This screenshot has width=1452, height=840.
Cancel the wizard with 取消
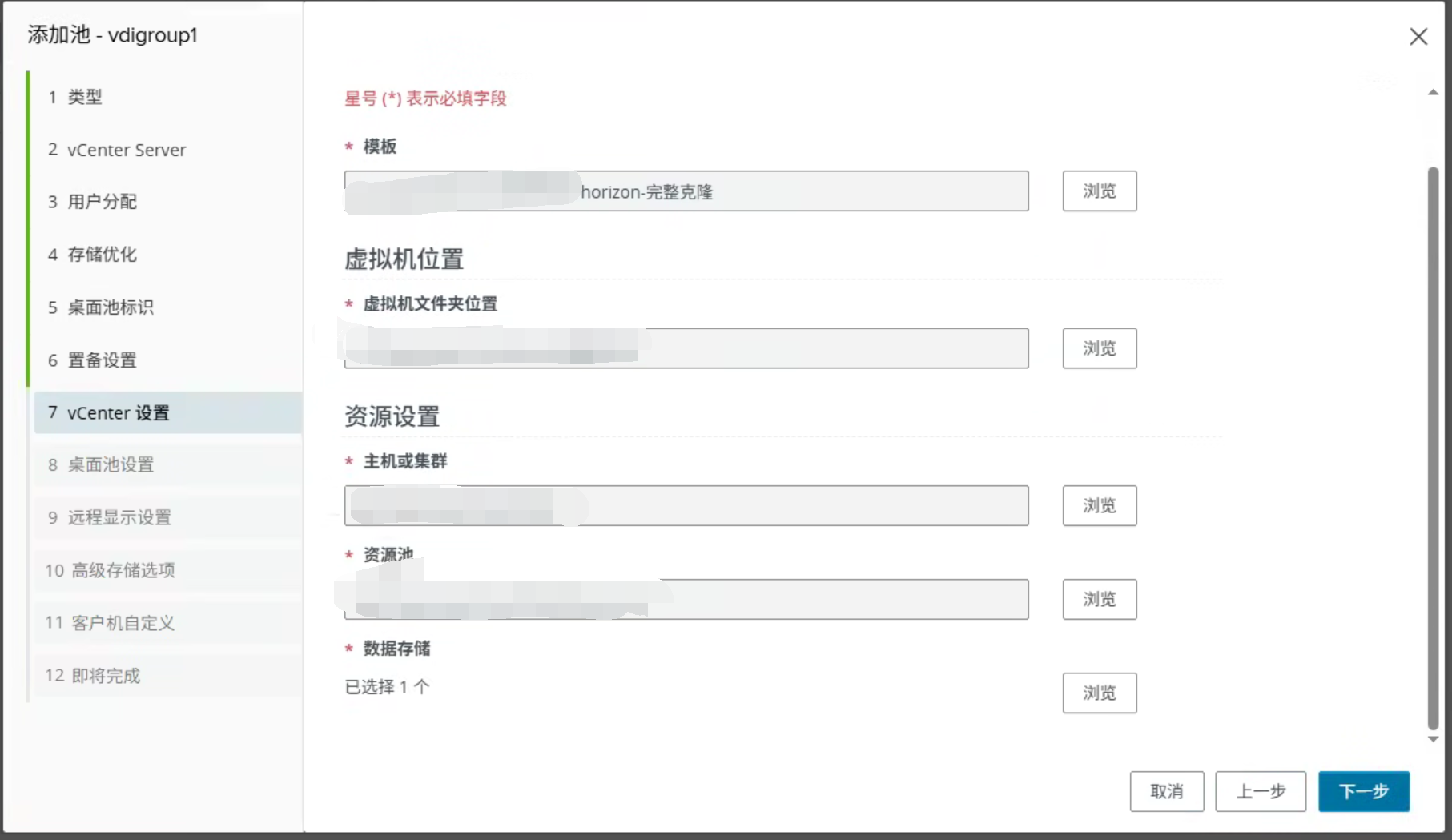(x=1167, y=791)
